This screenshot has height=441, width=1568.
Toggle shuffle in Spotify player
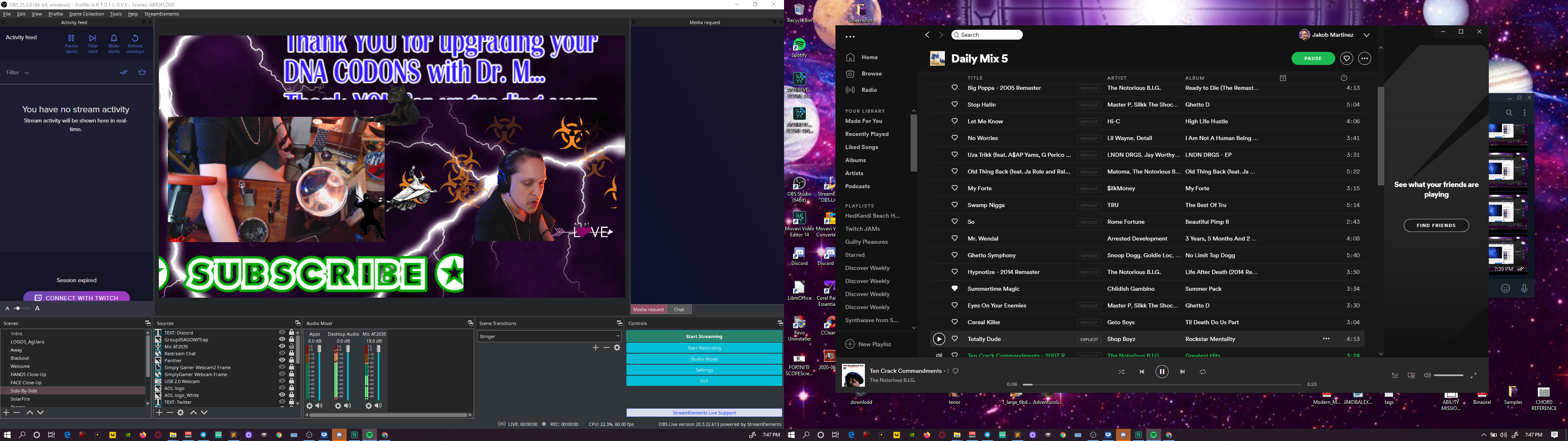(1121, 372)
